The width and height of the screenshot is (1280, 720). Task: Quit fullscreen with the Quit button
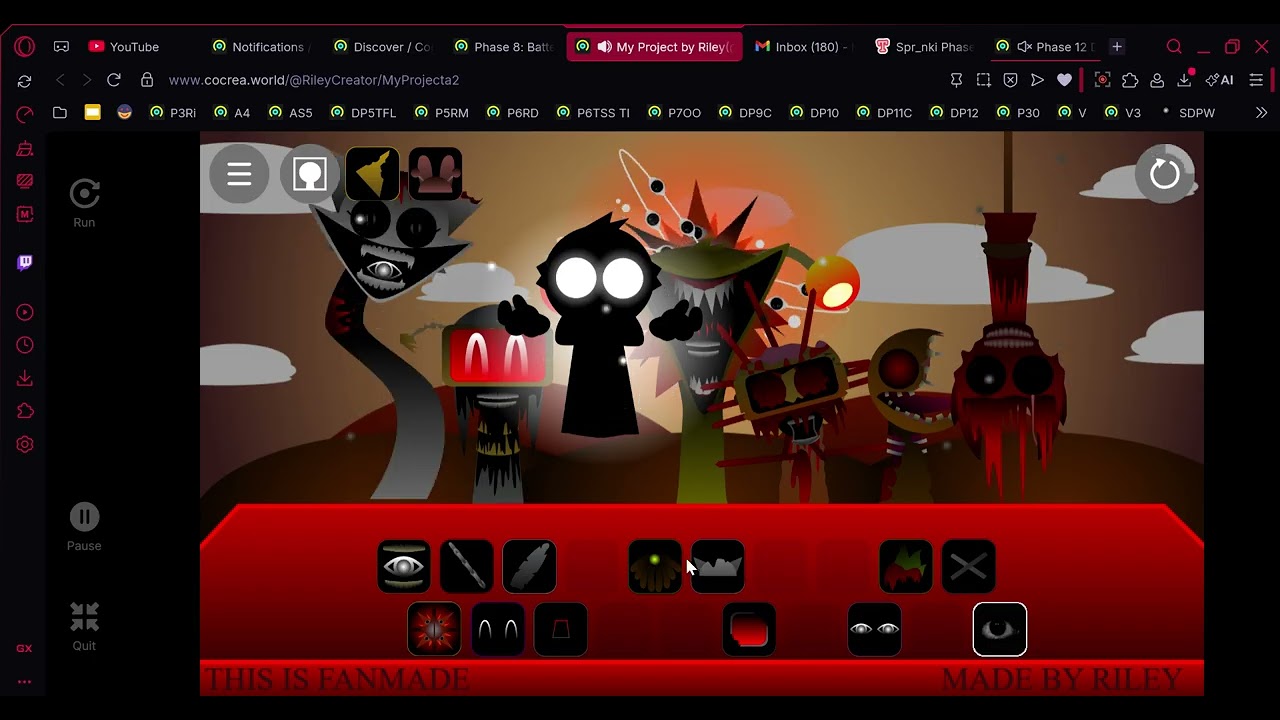pyautogui.click(x=84, y=627)
